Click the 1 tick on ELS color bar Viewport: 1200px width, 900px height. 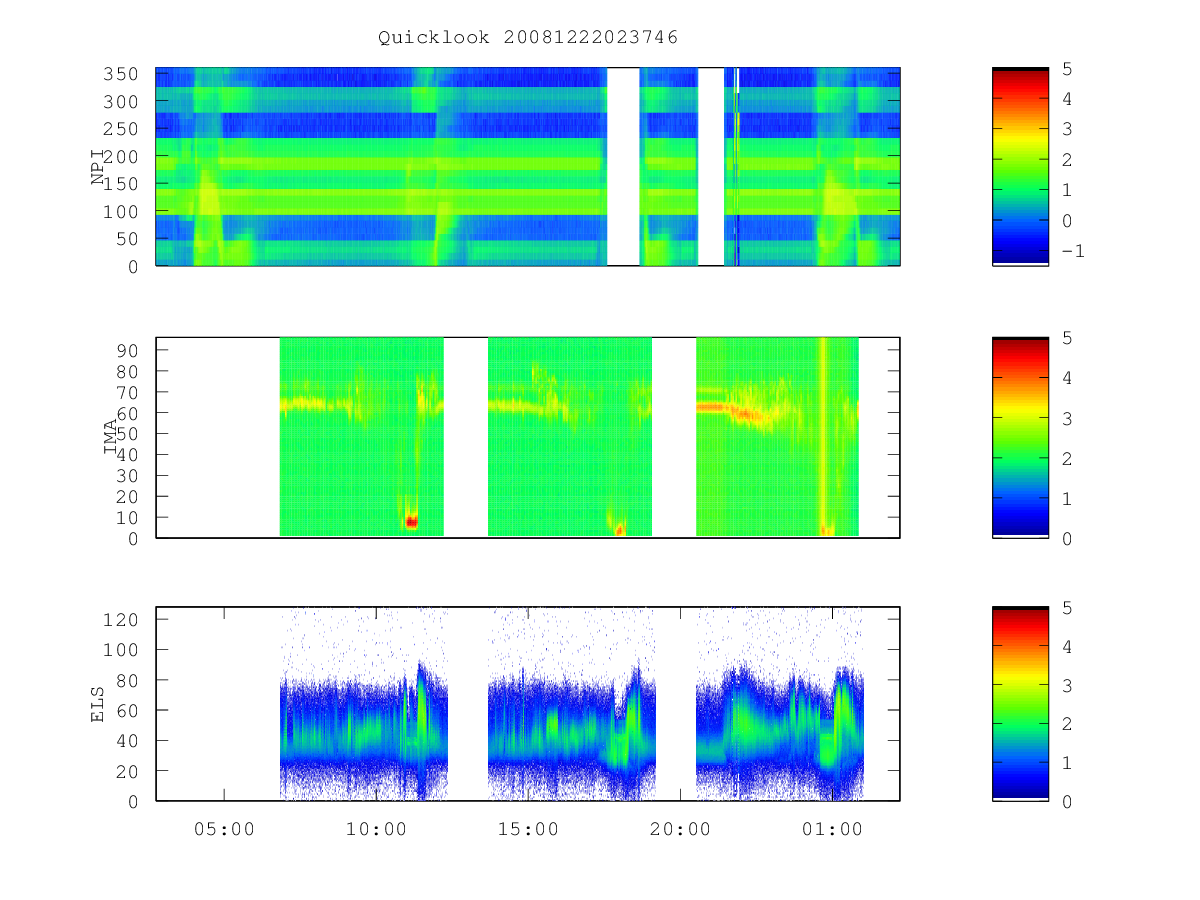click(1065, 762)
